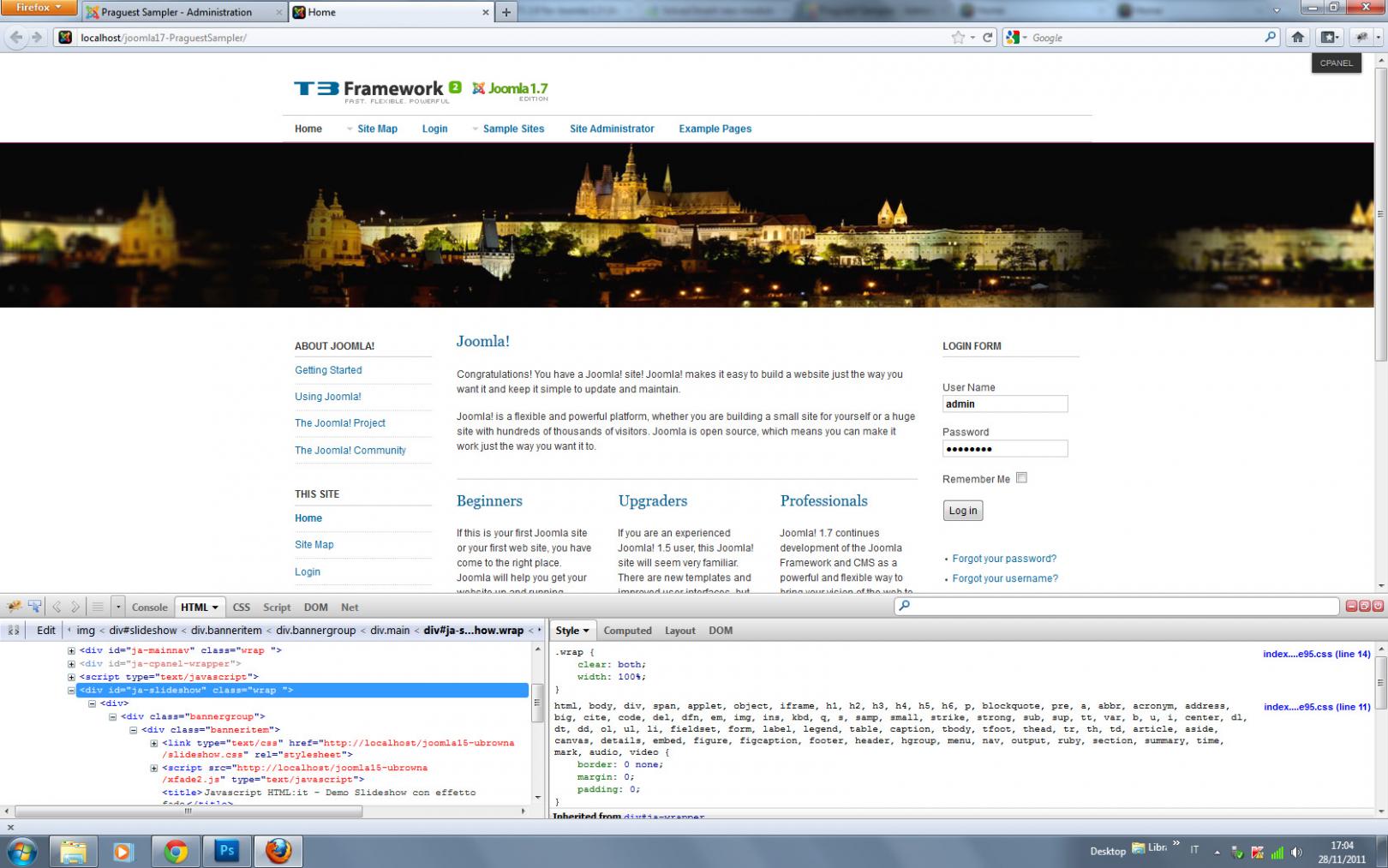
Task: Open the CPANEL button
Action: click(x=1337, y=63)
